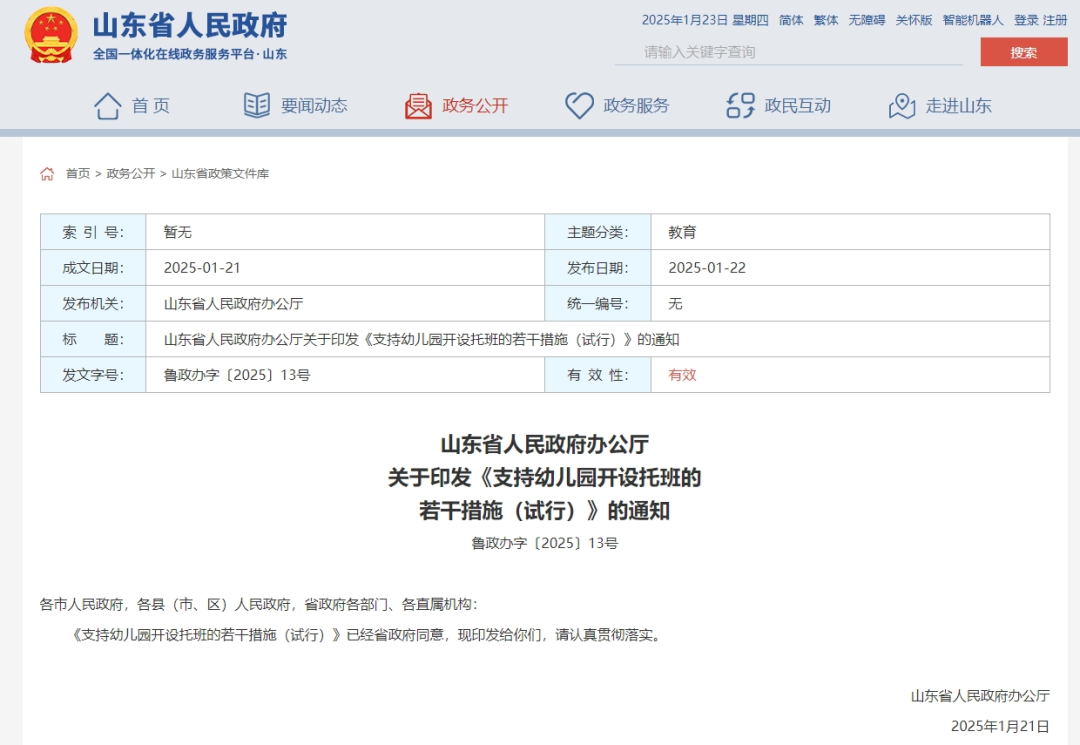Click the 政务公开 breadcrumb link

coord(131,174)
